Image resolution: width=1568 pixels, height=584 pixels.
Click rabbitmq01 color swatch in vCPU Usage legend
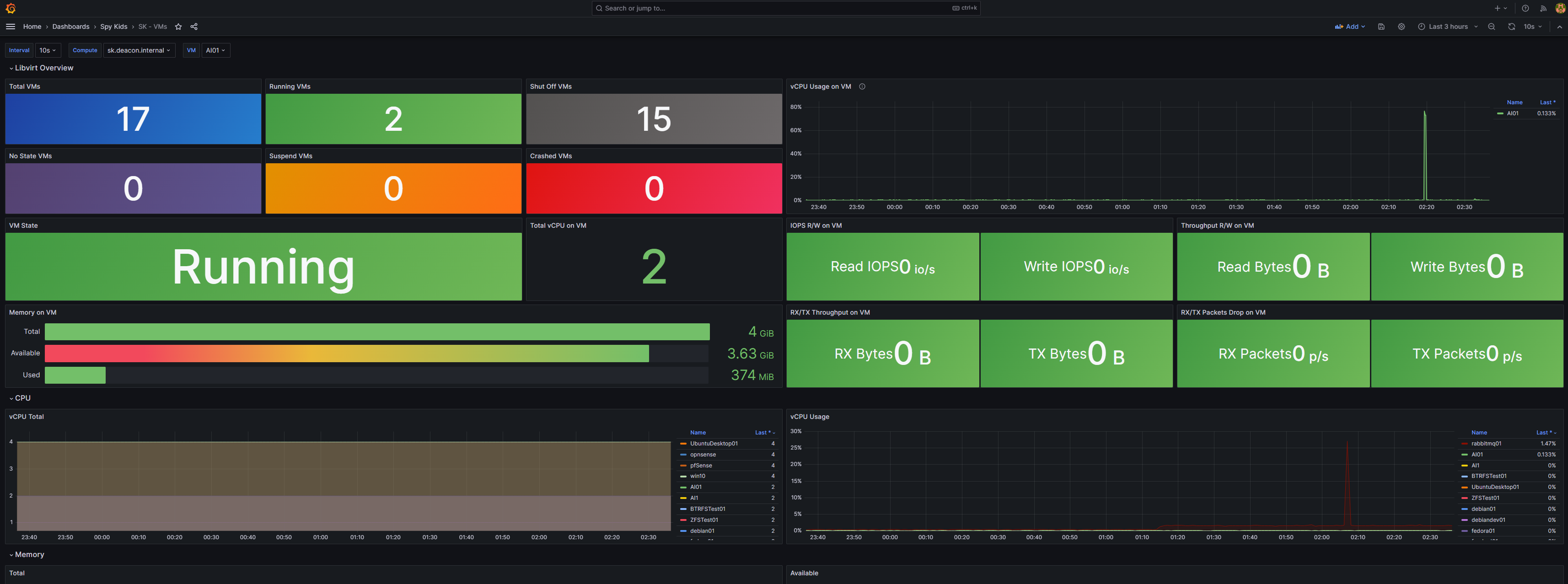pos(1464,444)
